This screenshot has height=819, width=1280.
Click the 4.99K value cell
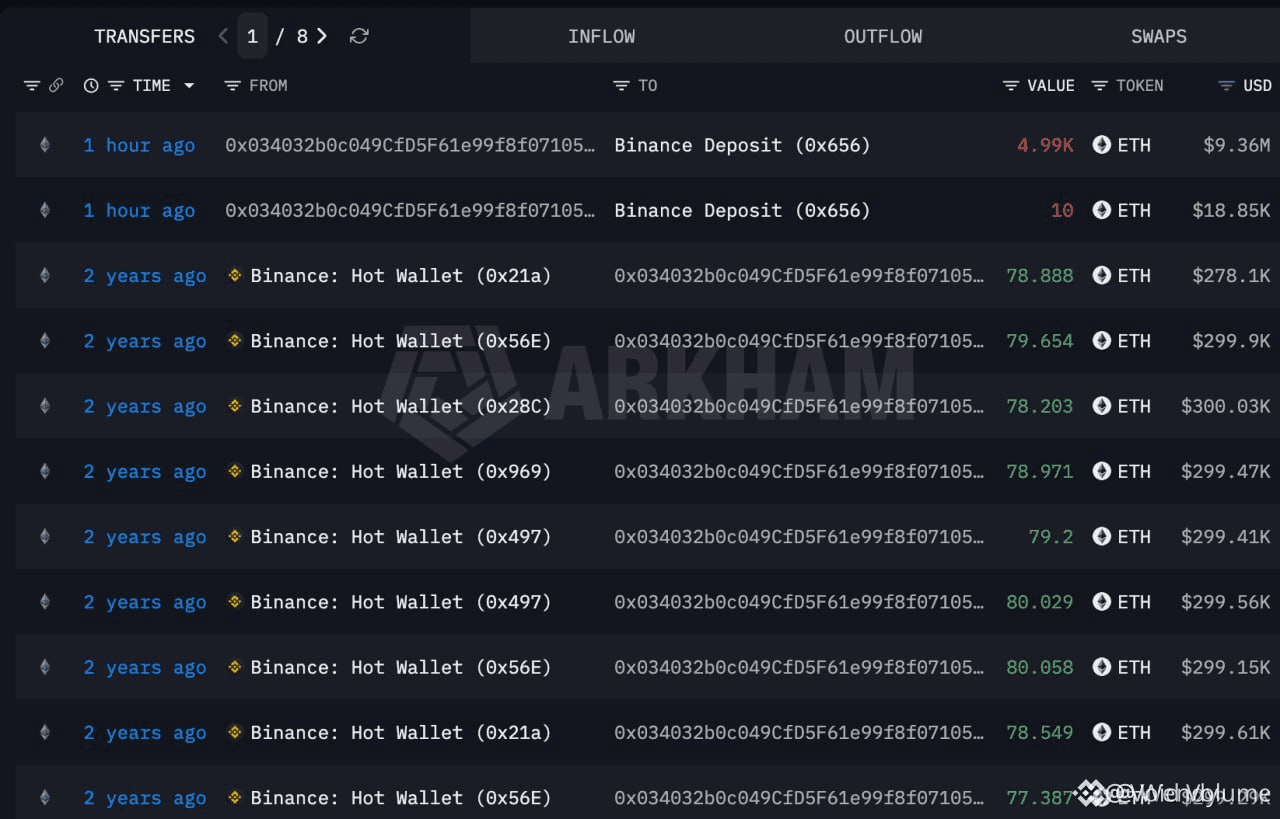click(x=1045, y=145)
